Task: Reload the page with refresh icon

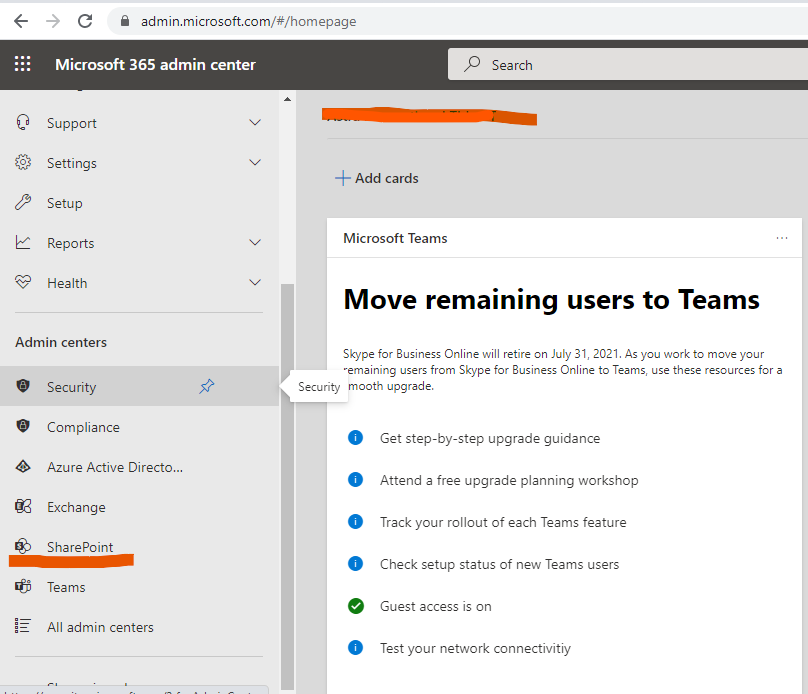Action: (x=85, y=21)
